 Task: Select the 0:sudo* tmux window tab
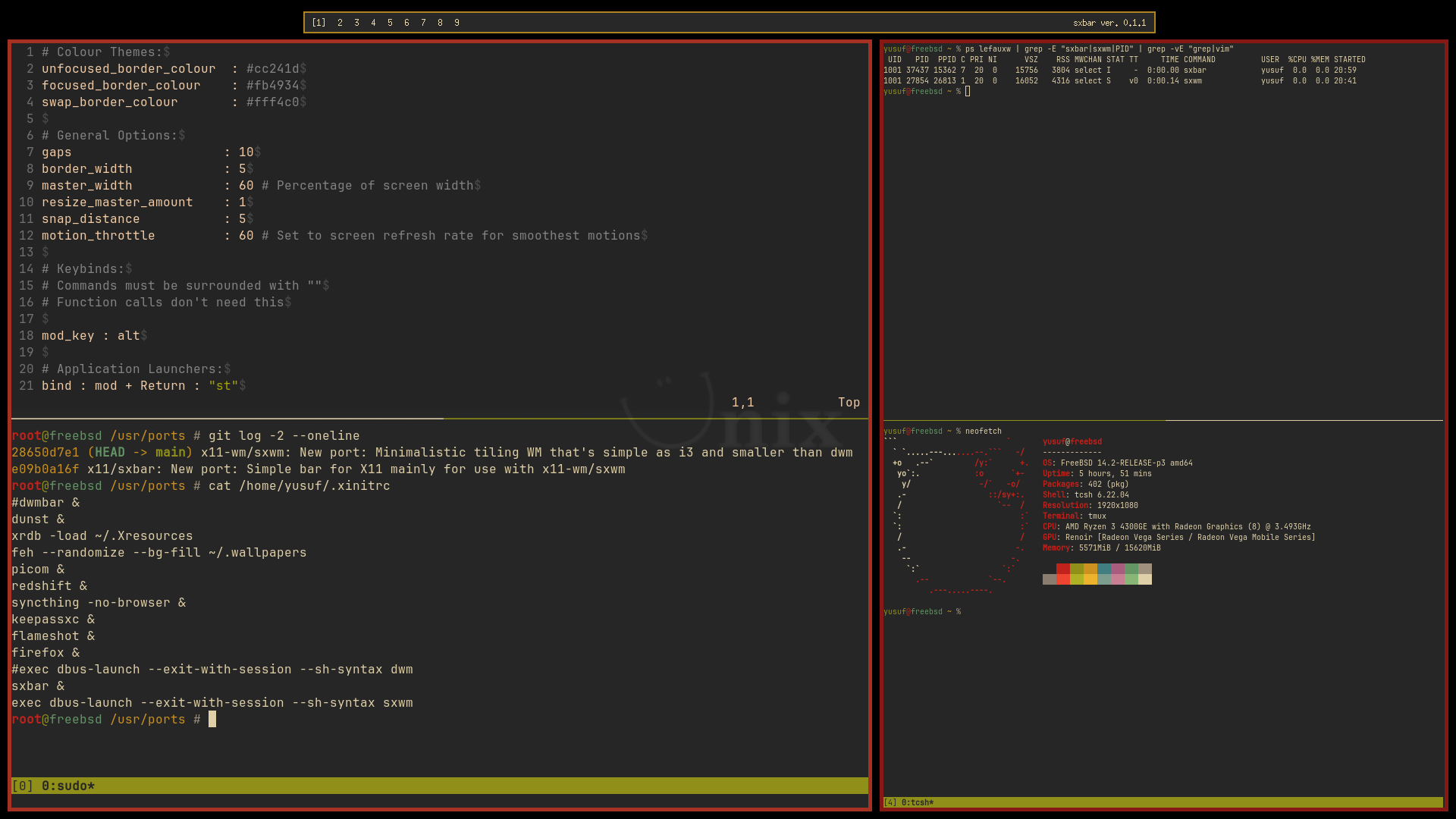coord(67,786)
